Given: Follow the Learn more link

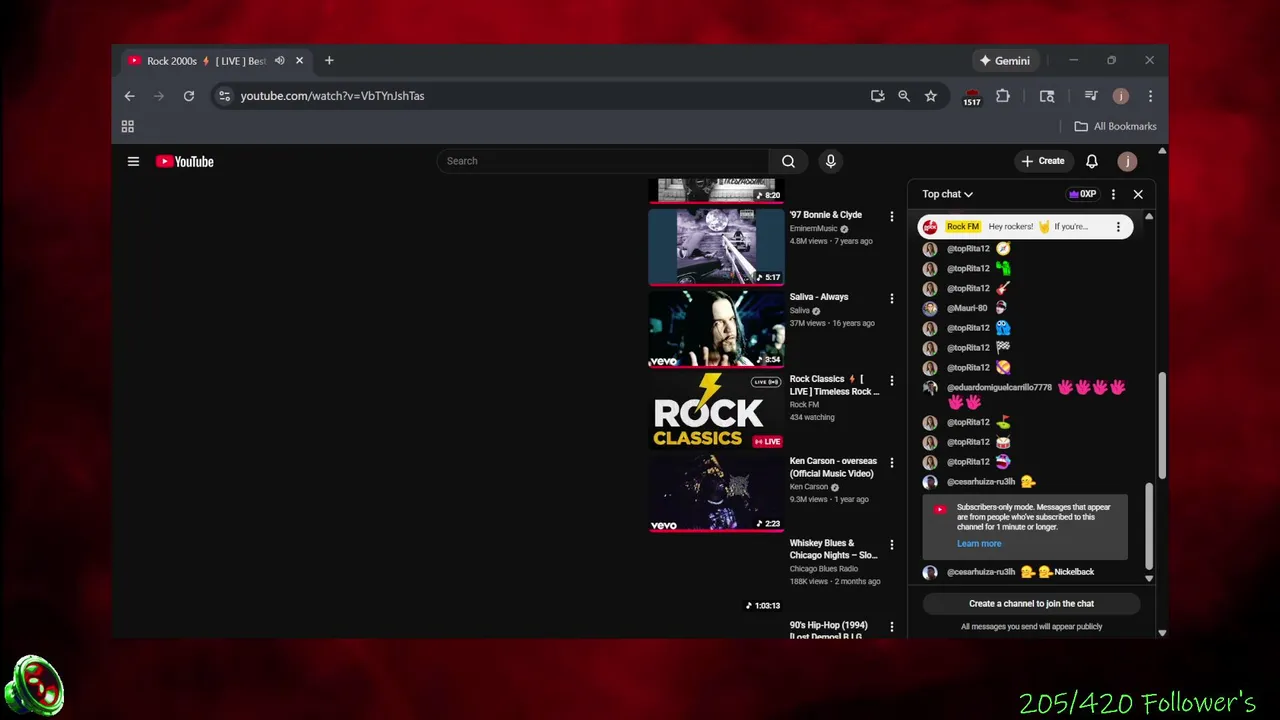Looking at the screenshot, I should [979, 544].
